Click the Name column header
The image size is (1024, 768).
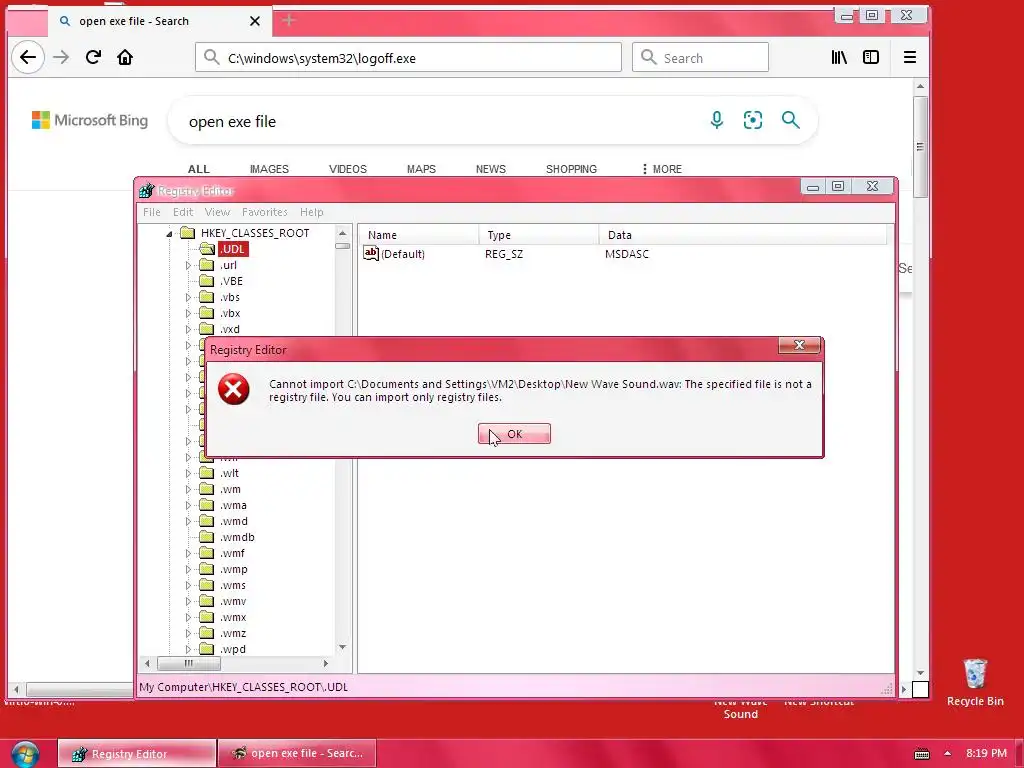pos(419,234)
